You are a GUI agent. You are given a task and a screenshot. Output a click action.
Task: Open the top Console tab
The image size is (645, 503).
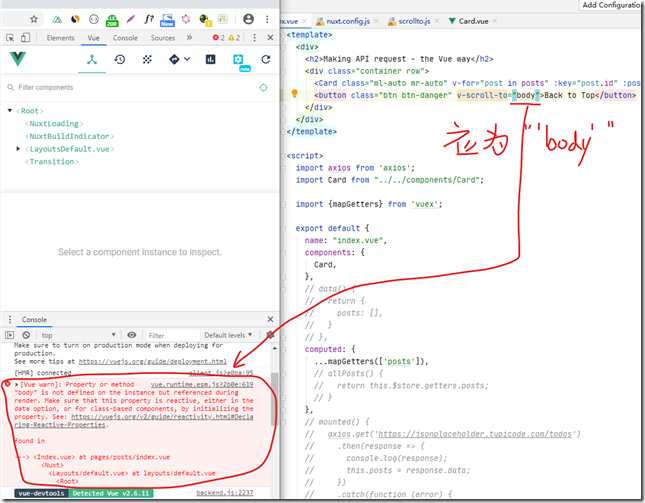tap(125, 38)
